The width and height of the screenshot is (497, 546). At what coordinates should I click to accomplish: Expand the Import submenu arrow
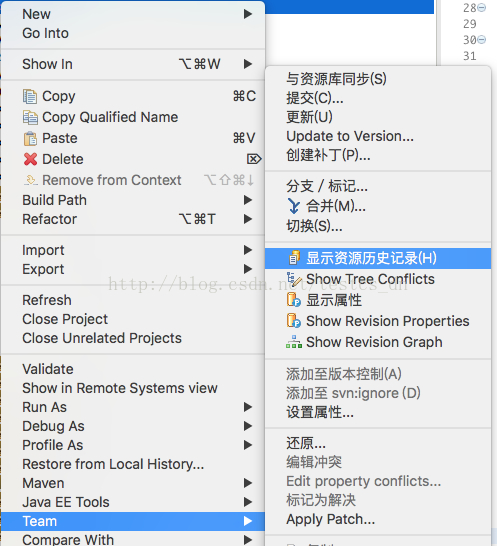click(248, 250)
